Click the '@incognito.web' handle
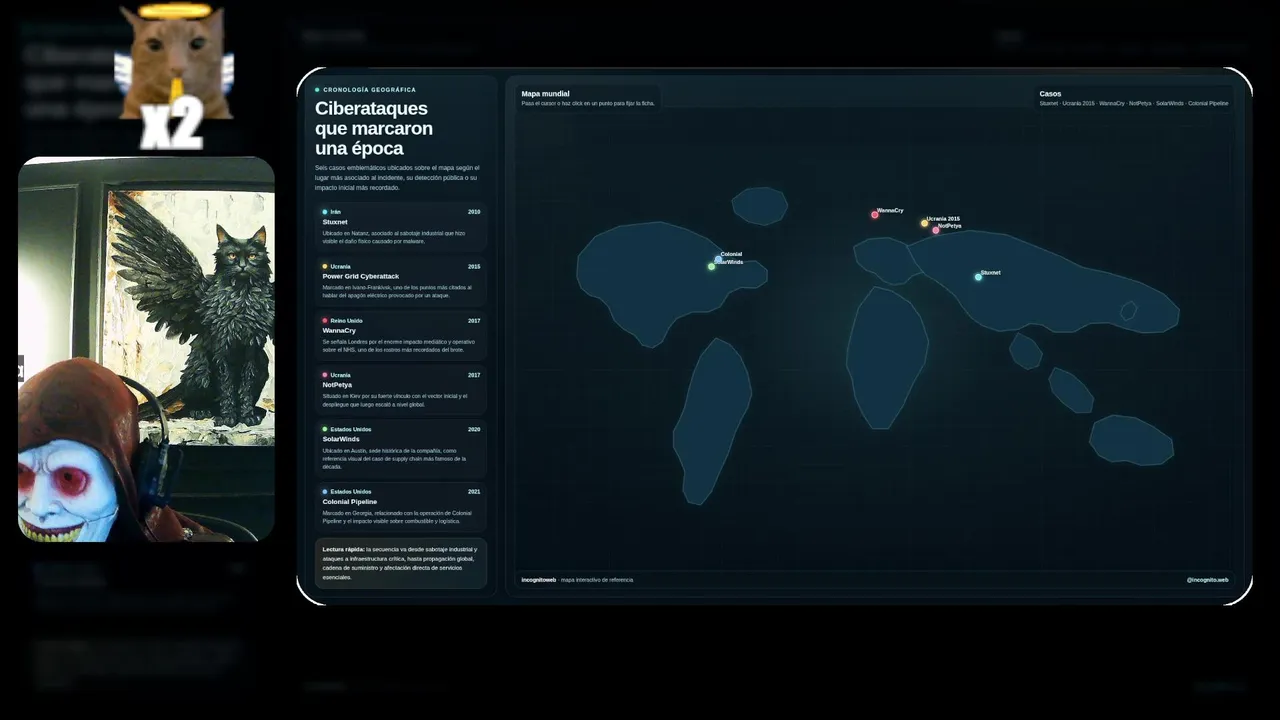 [1207, 580]
